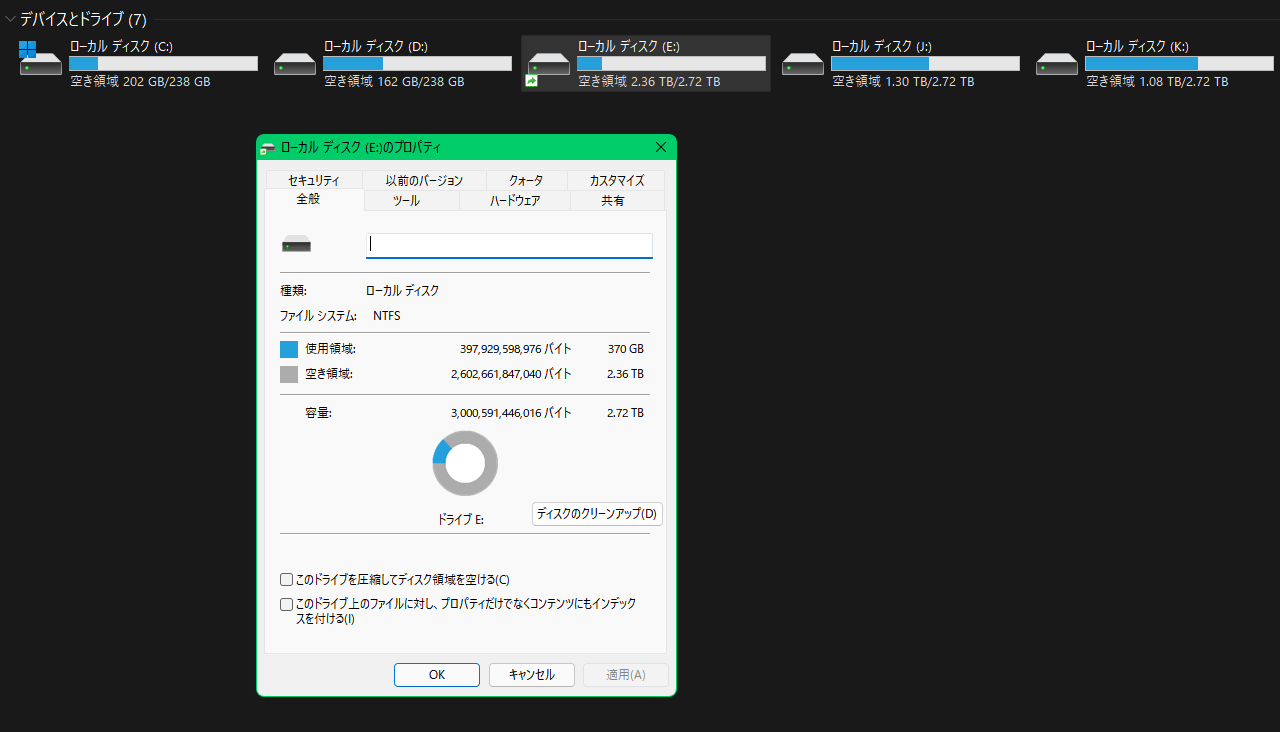Click the value 397,929,598,976 バイト

[x=516, y=349]
